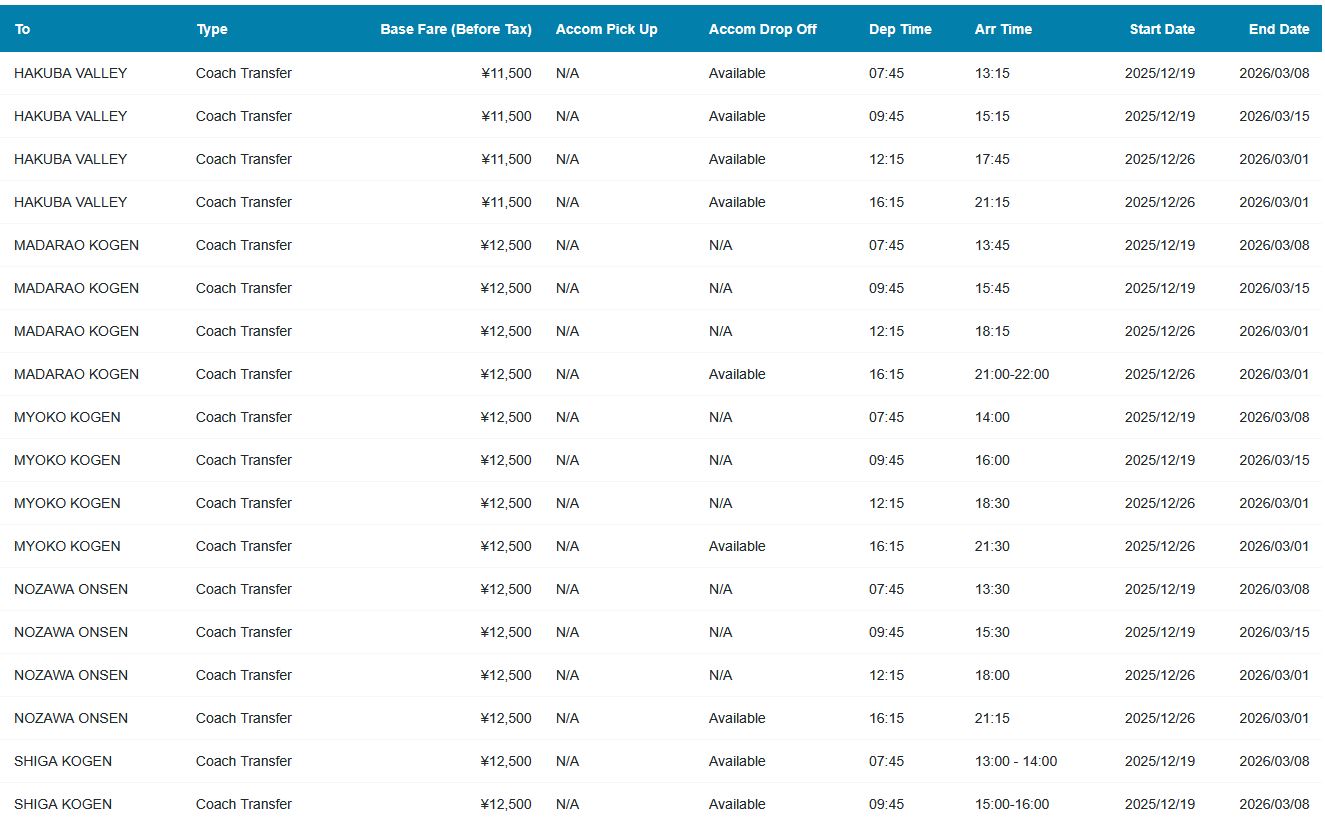
Task: Click the "Arr Time" column header
Action: [1003, 29]
